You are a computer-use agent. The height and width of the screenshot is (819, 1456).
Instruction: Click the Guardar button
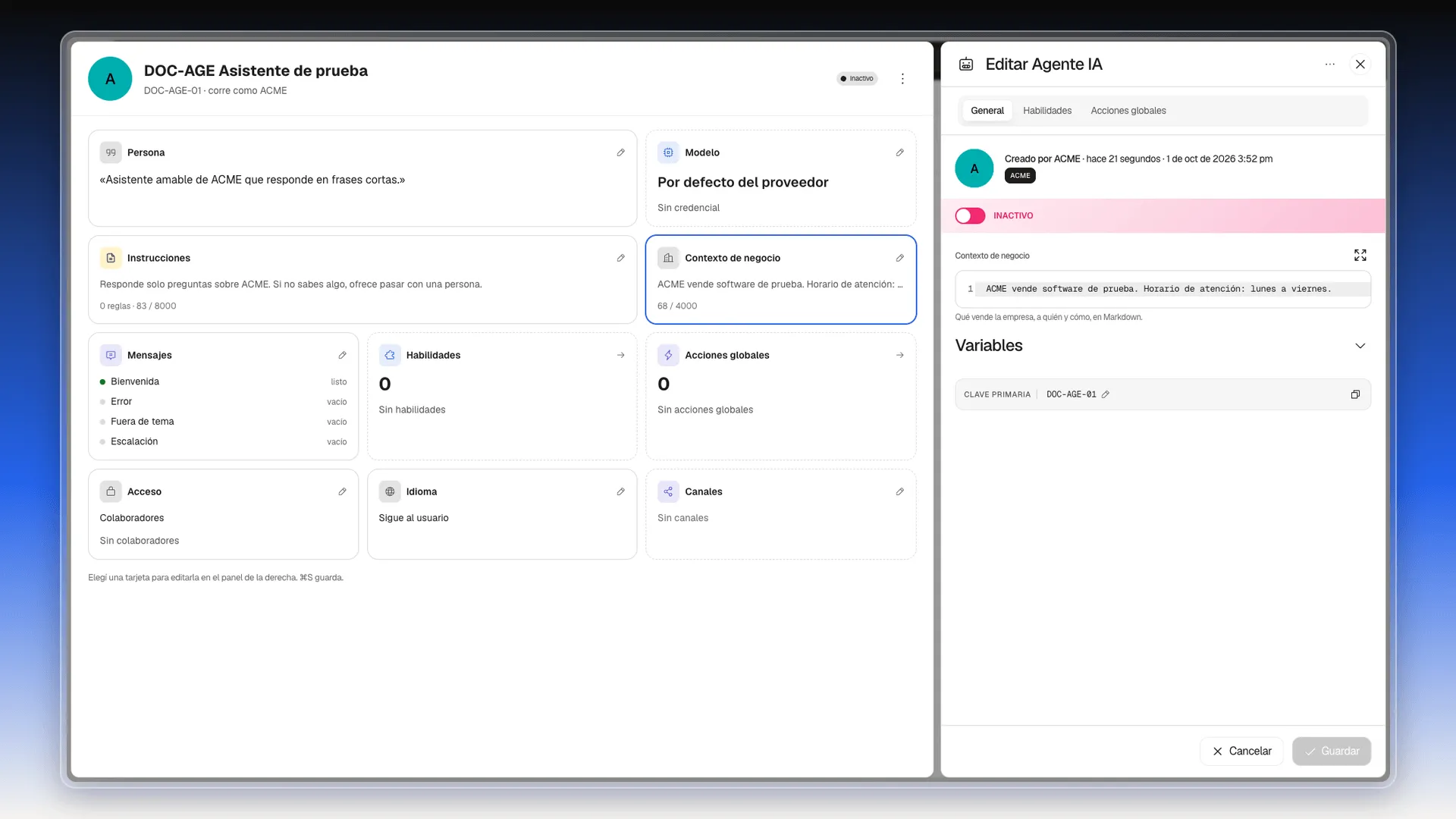[1331, 751]
